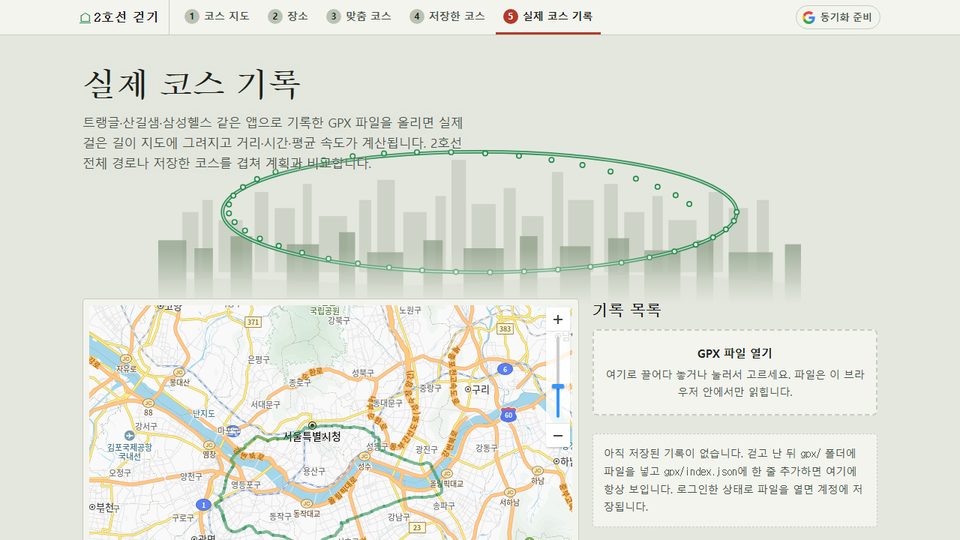Click the route 1 blue shield on map

click(x=203, y=504)
